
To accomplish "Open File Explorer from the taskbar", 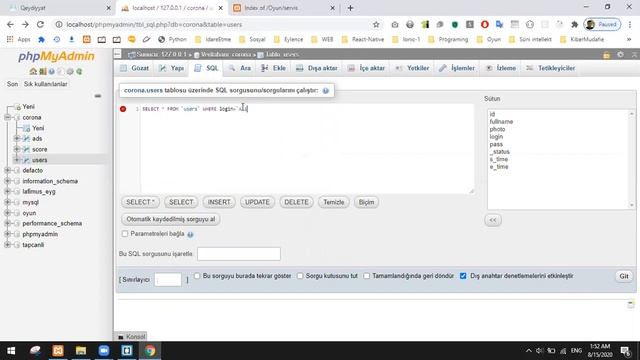I will click(81, 351).
